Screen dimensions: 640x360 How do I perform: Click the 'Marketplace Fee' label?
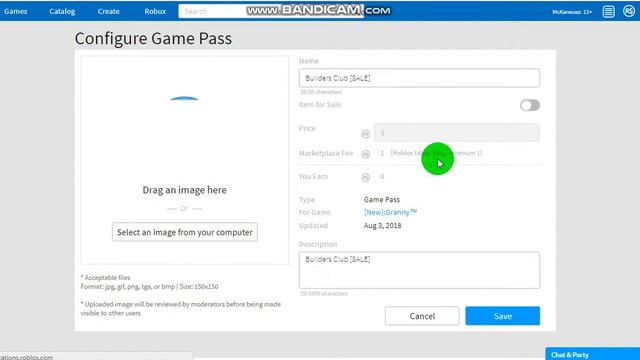pyautogui.click(x=326, y=153)
